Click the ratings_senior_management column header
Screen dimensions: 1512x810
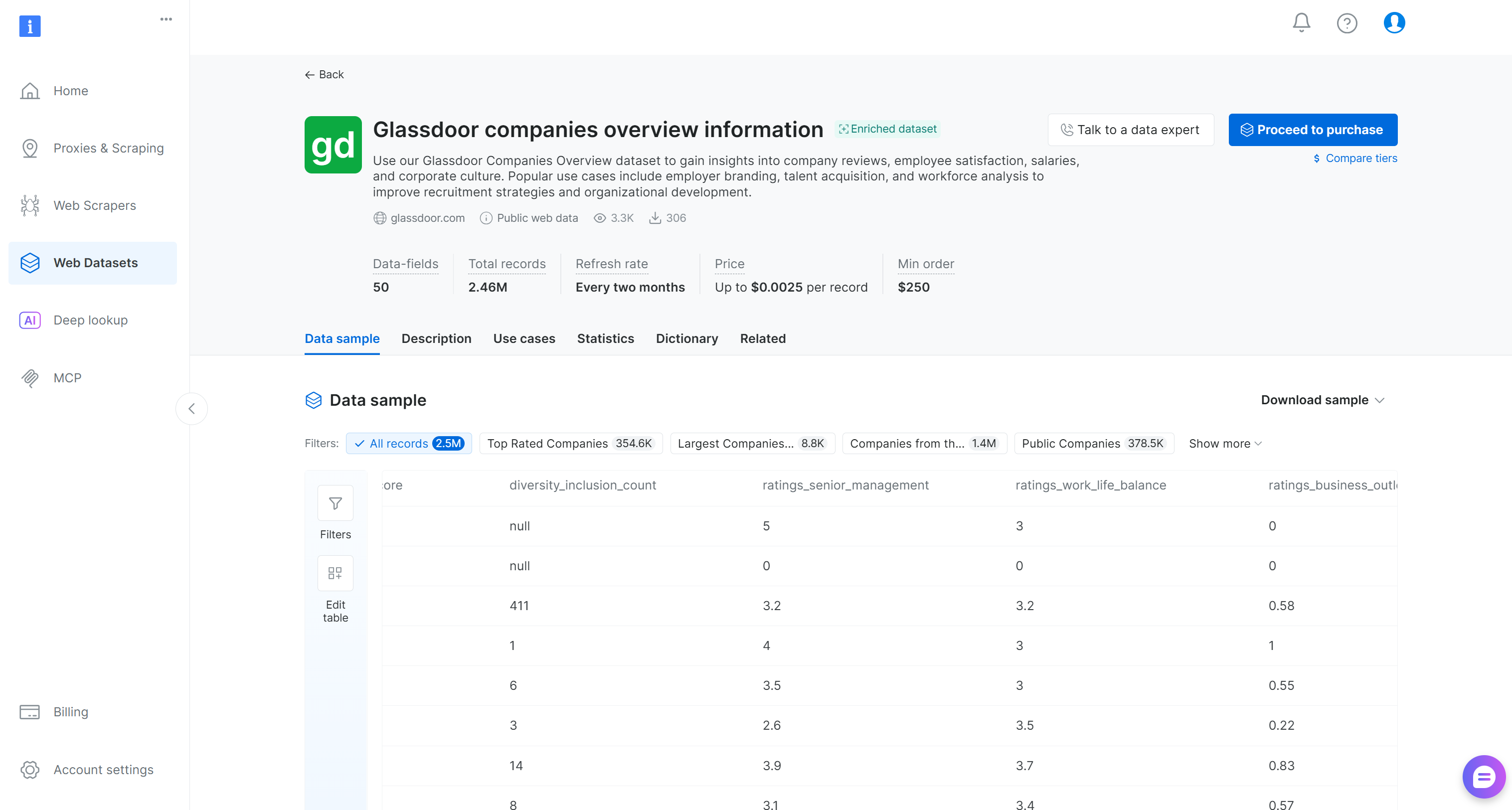[845, 486]
